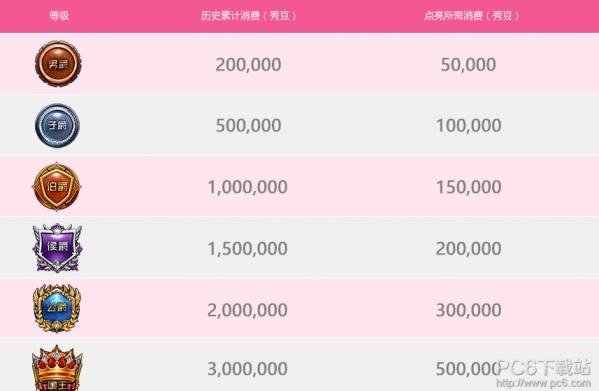This screenshot has height=391, width=599.
Task: Click the 点亮所需消费 column header
Action: tap(471, 16)
